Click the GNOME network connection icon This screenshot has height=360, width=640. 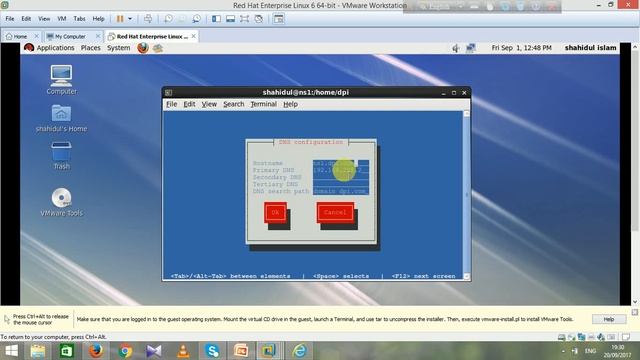[471, 48]
